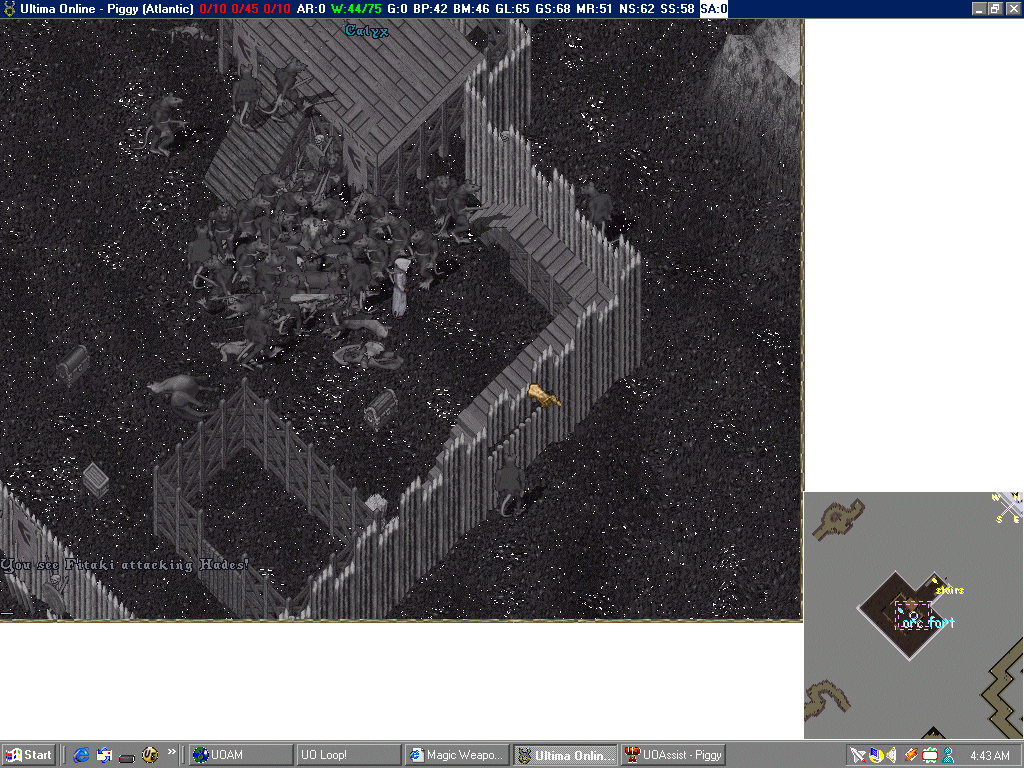Click the small wooden crate near the fence

96,478
